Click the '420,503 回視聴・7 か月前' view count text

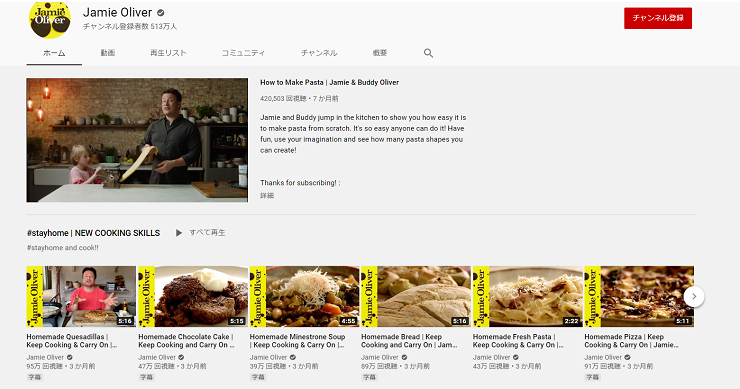pos(299,99)
